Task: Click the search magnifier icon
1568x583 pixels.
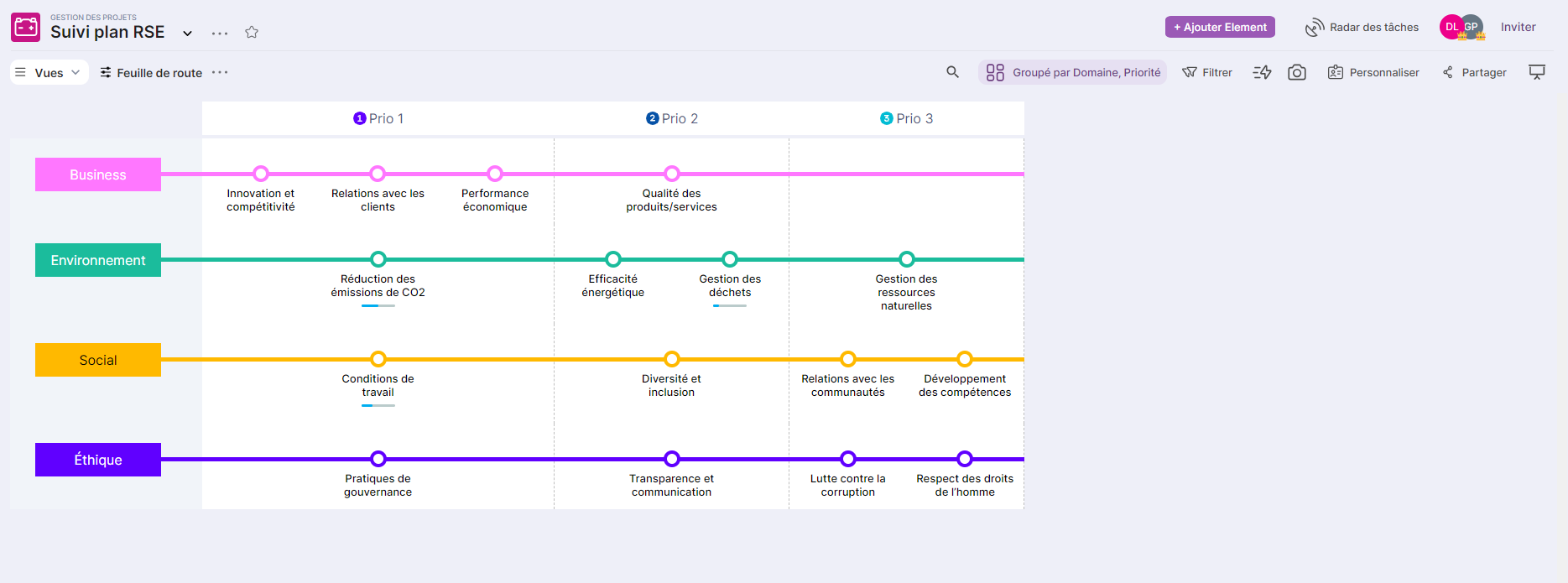Action: (952, 72)
